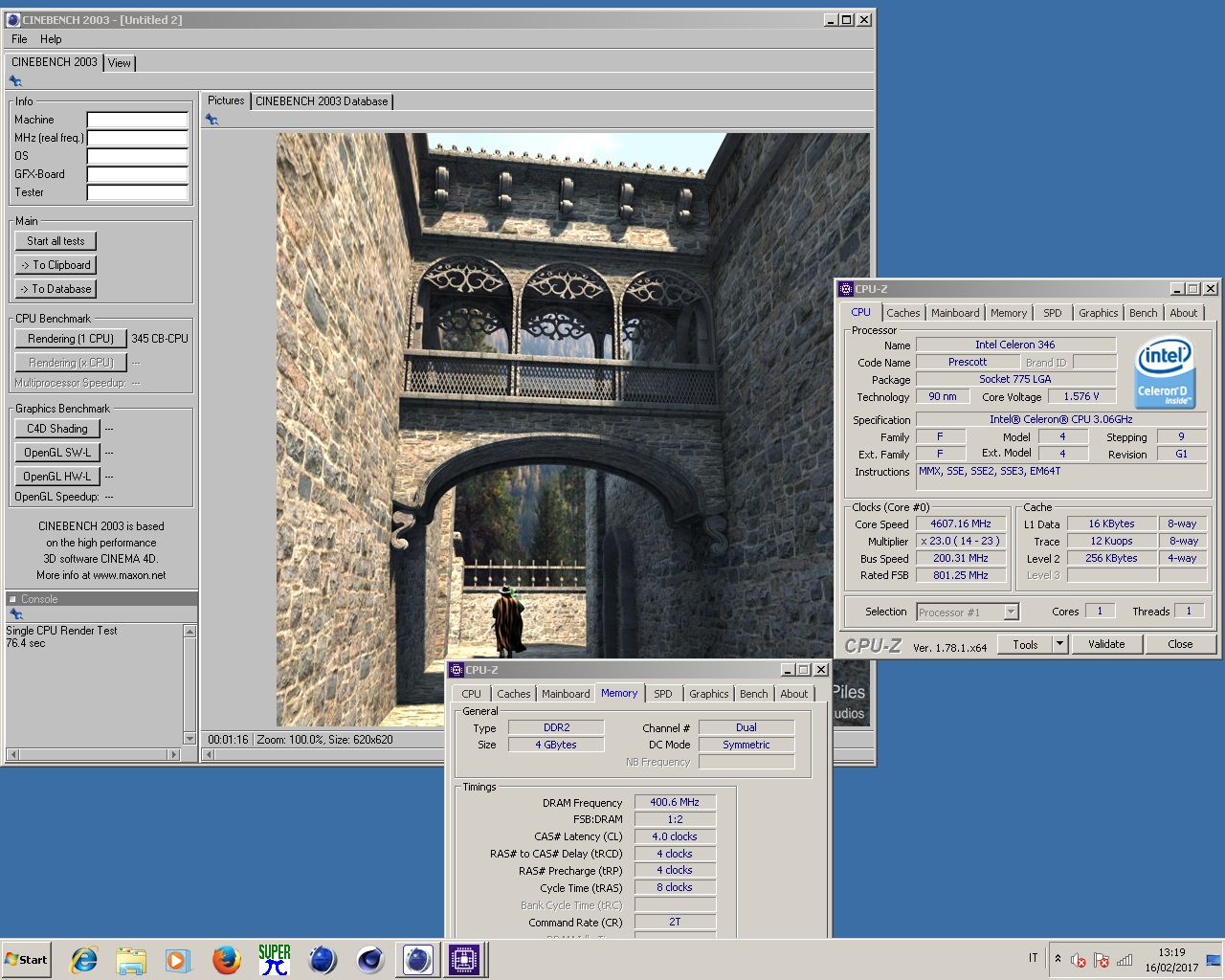Open Graphics tab in upper CPU-Z window

point(1098,313)
